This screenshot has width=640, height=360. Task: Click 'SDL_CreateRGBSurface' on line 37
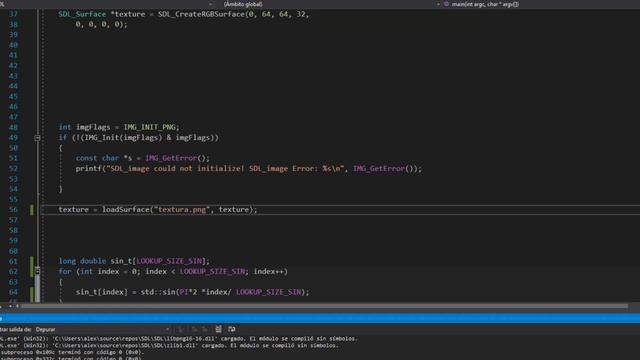201,14
